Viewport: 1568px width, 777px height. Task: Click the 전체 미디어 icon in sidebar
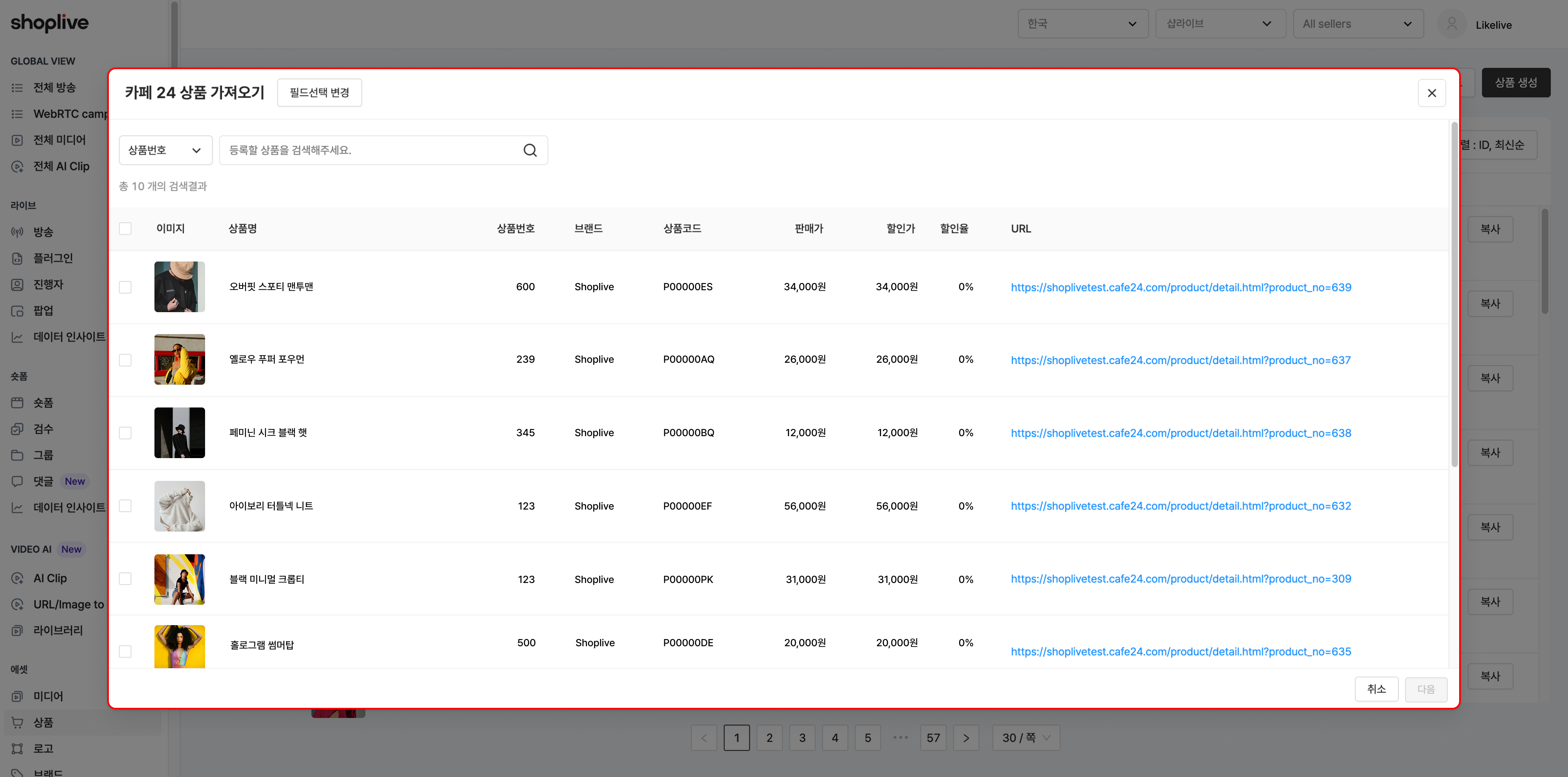tap(17, 140)
